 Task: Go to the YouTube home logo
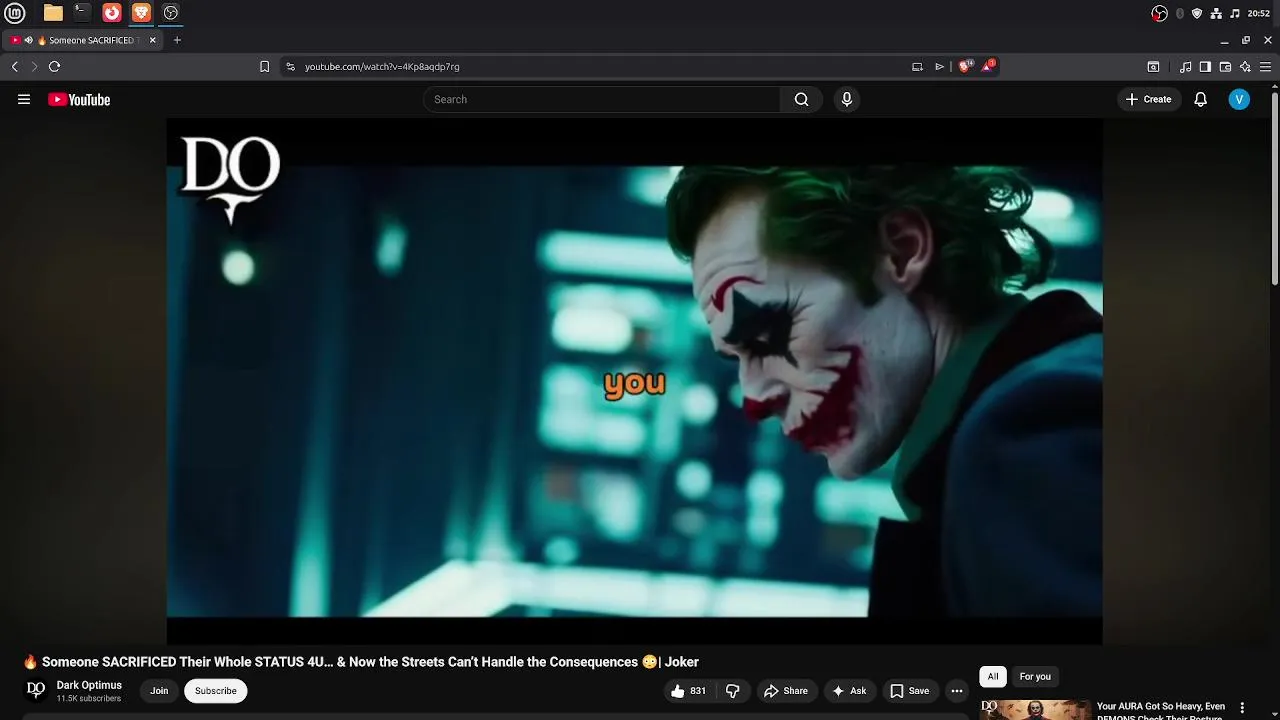click(x=79, y=99)
